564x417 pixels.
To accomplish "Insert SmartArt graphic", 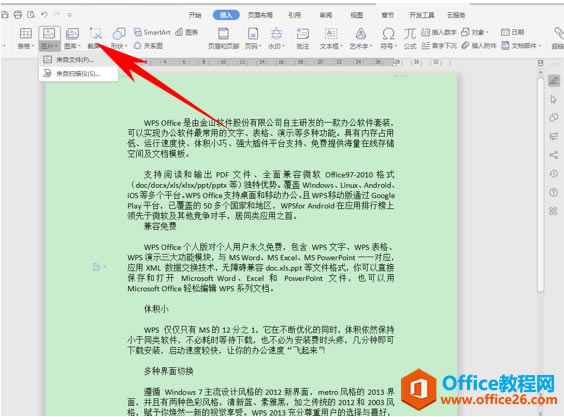I will [x=152, y=32].
